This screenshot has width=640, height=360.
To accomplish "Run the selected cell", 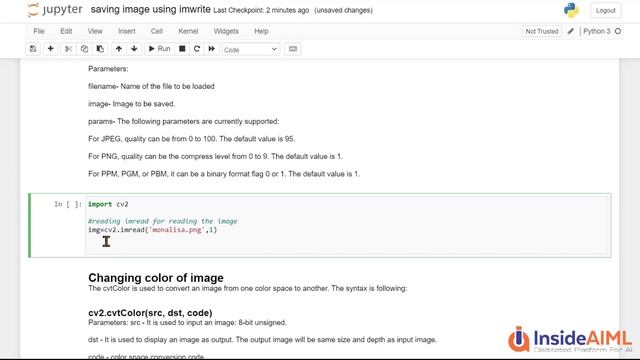I will (x=159, y=49).
